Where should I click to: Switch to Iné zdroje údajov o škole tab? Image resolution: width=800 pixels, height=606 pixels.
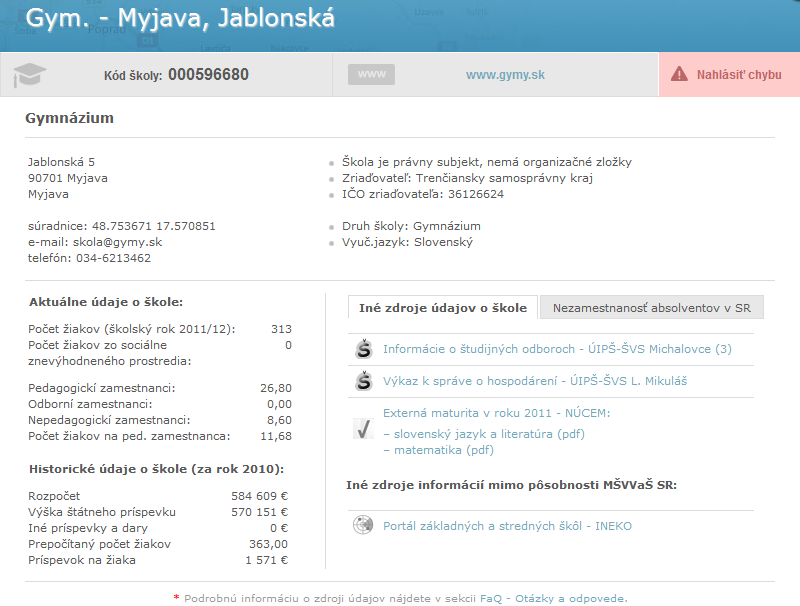[443, 308]
